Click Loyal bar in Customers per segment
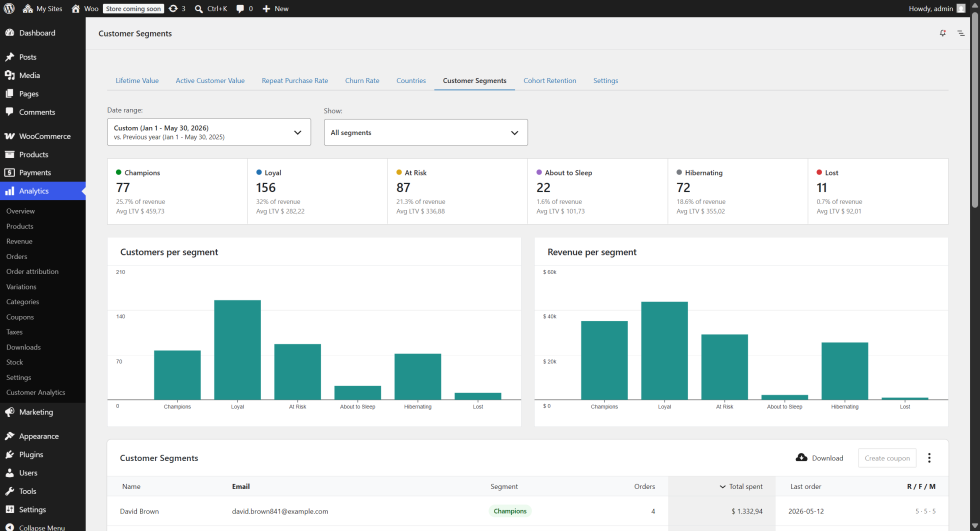980x531 pixels. 238,350
